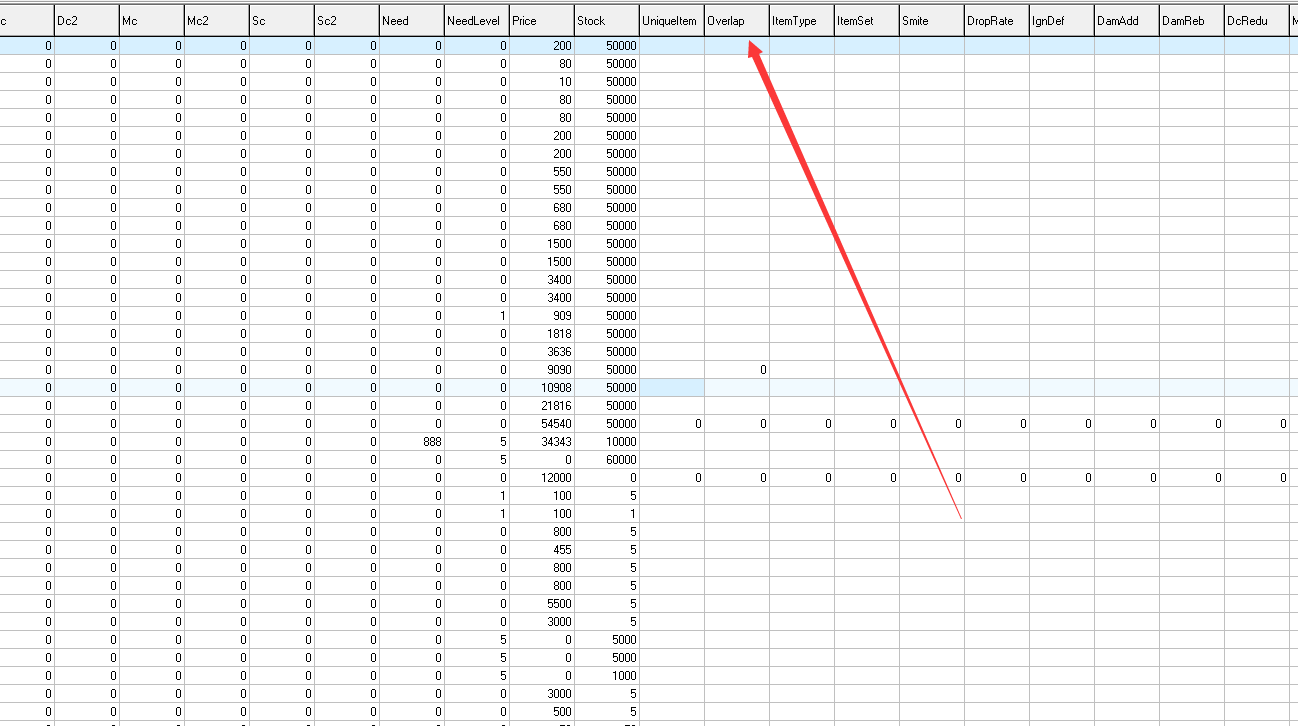Select the NeedLevel column header
Screen dimensions: 1298x726
476,21
